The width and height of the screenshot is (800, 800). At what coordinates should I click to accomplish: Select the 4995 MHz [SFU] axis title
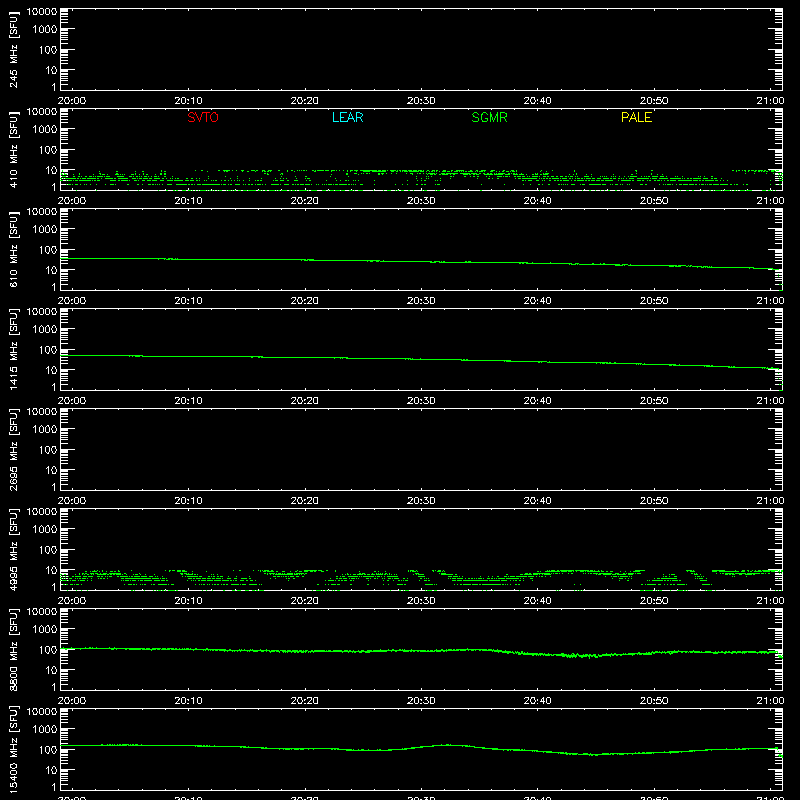coord(13,549)
